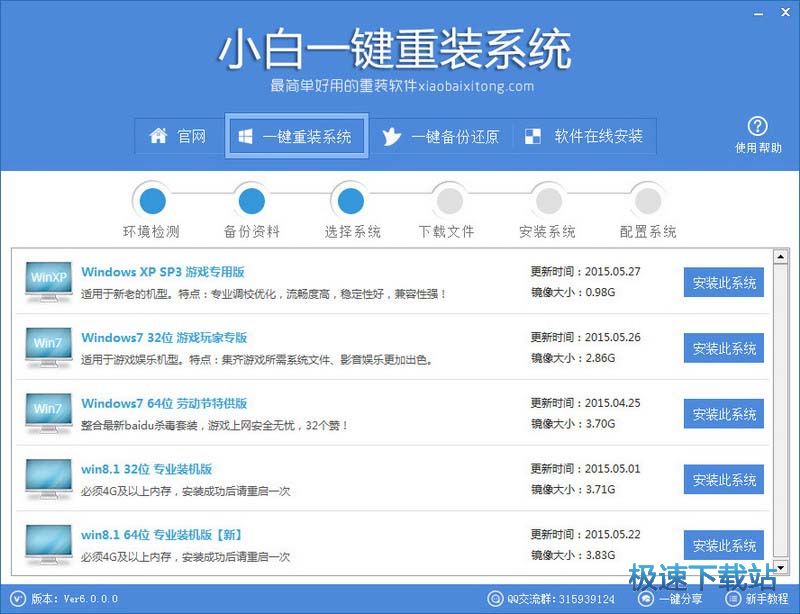Switch to 软件在线安装 tab

584,136
